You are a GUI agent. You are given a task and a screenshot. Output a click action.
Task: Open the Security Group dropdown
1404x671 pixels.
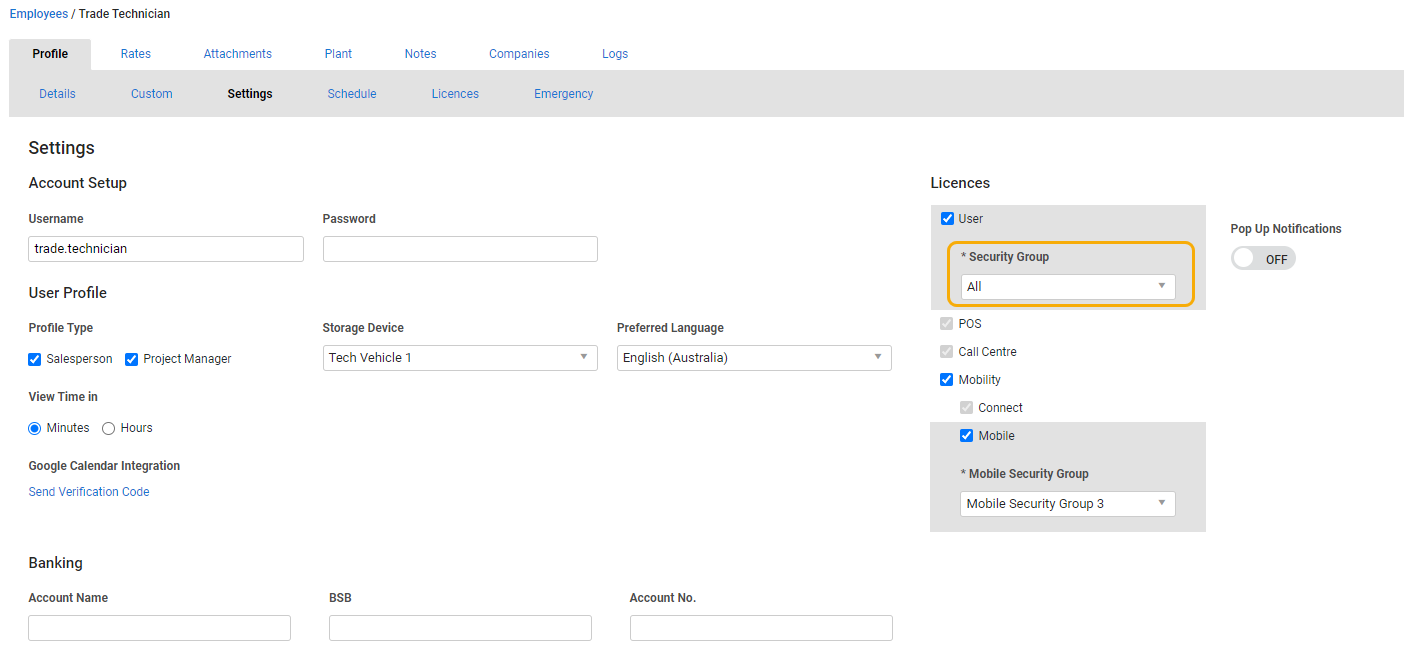tap(1067, 287)
